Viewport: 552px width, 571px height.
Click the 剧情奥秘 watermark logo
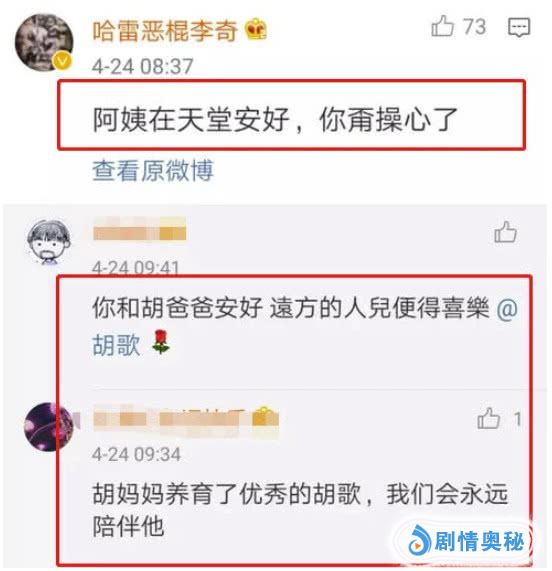[467, 542]
